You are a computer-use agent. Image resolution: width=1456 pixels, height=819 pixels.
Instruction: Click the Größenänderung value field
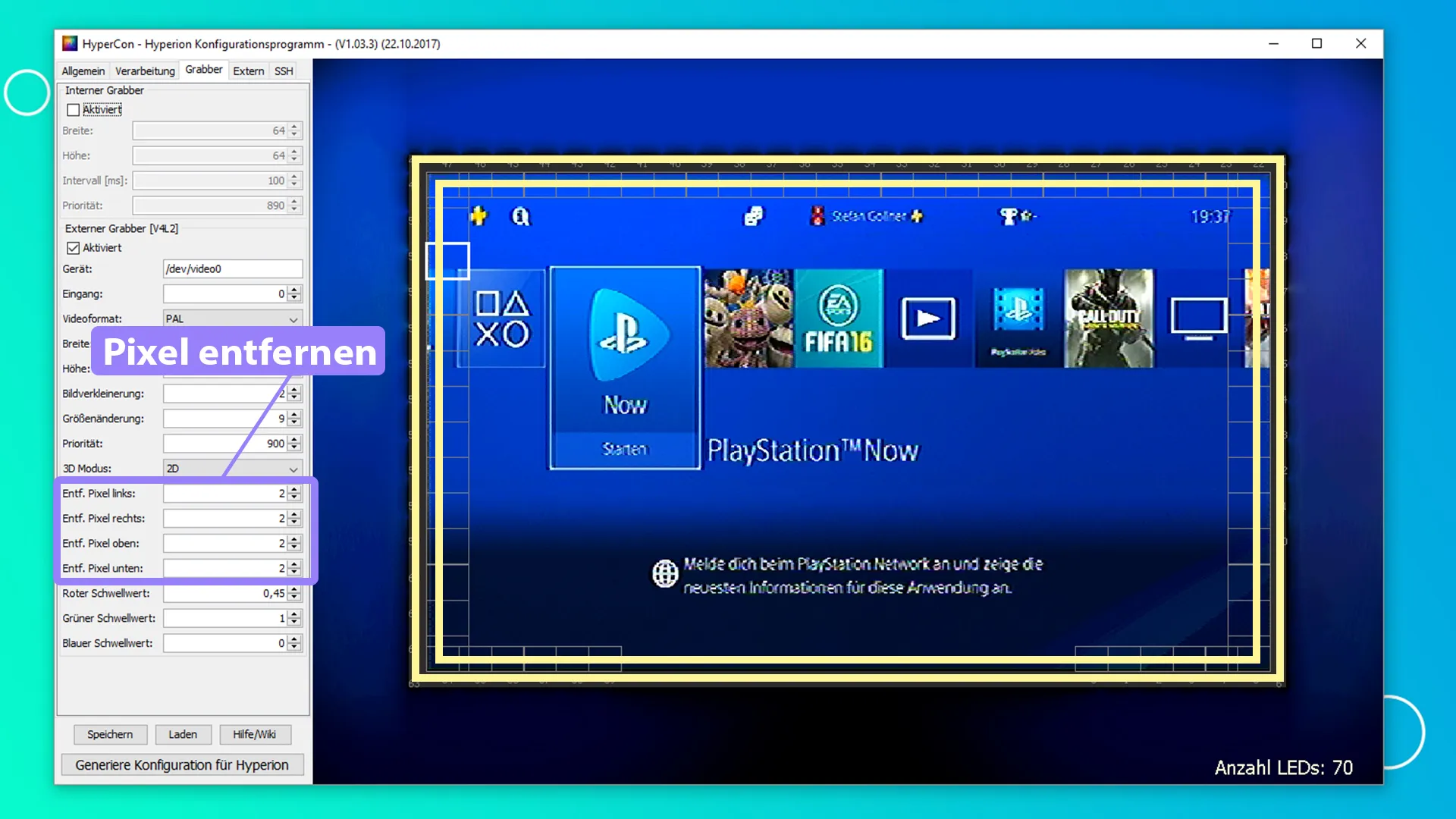225,419
